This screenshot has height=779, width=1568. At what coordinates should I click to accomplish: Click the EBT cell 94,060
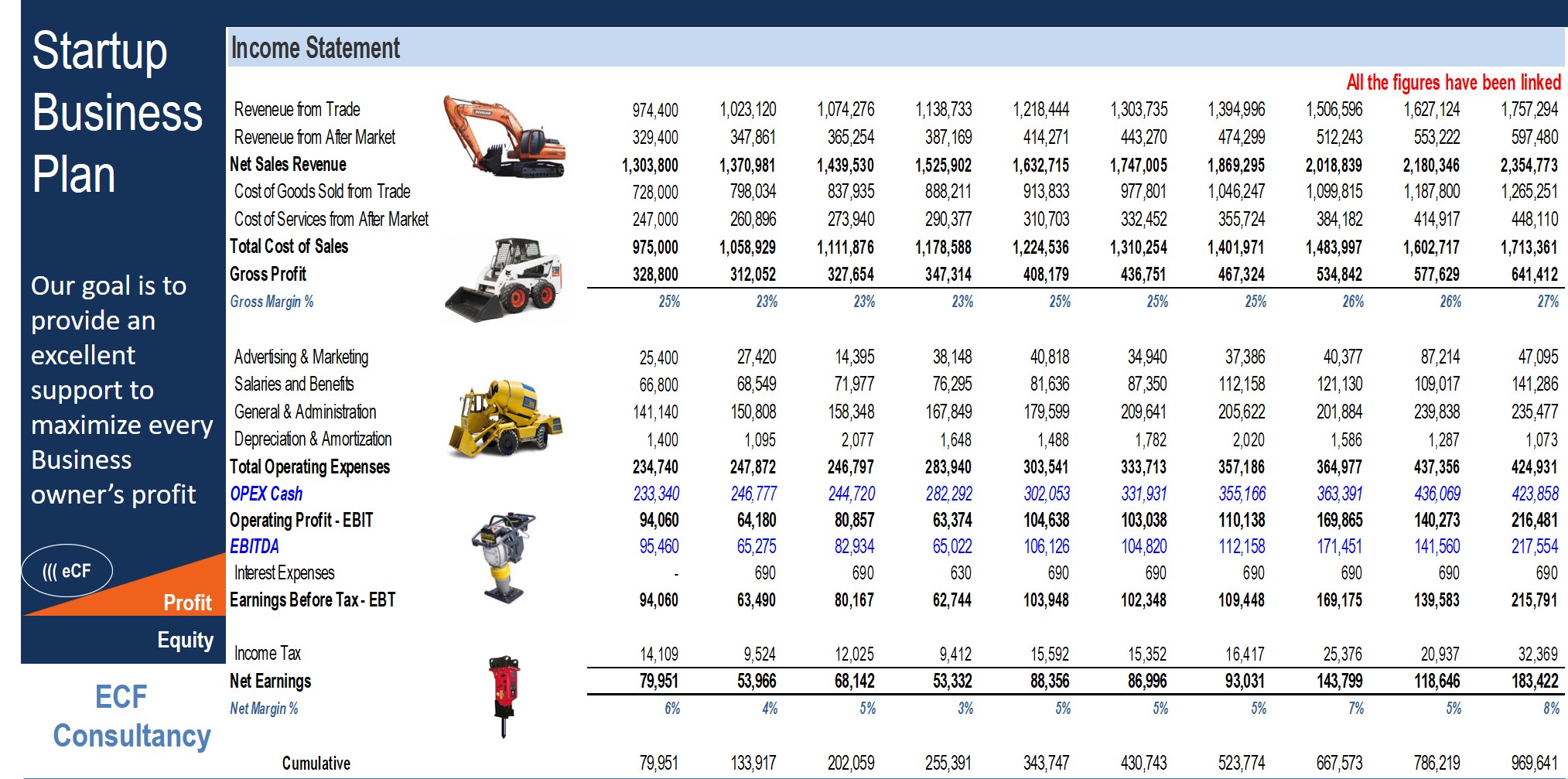(x=658, y=600)
